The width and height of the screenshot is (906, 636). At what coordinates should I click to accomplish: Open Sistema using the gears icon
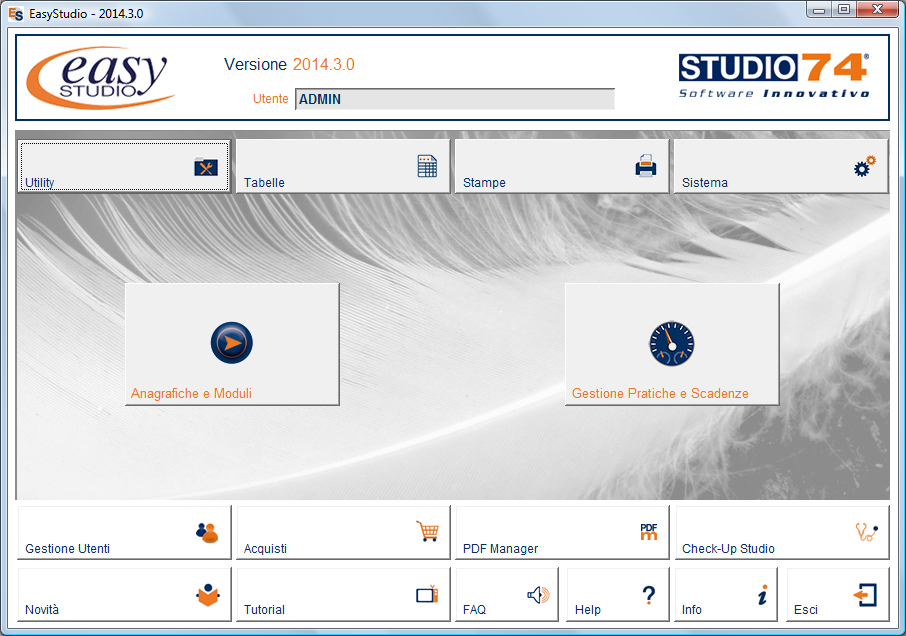(x=864, y=166)
